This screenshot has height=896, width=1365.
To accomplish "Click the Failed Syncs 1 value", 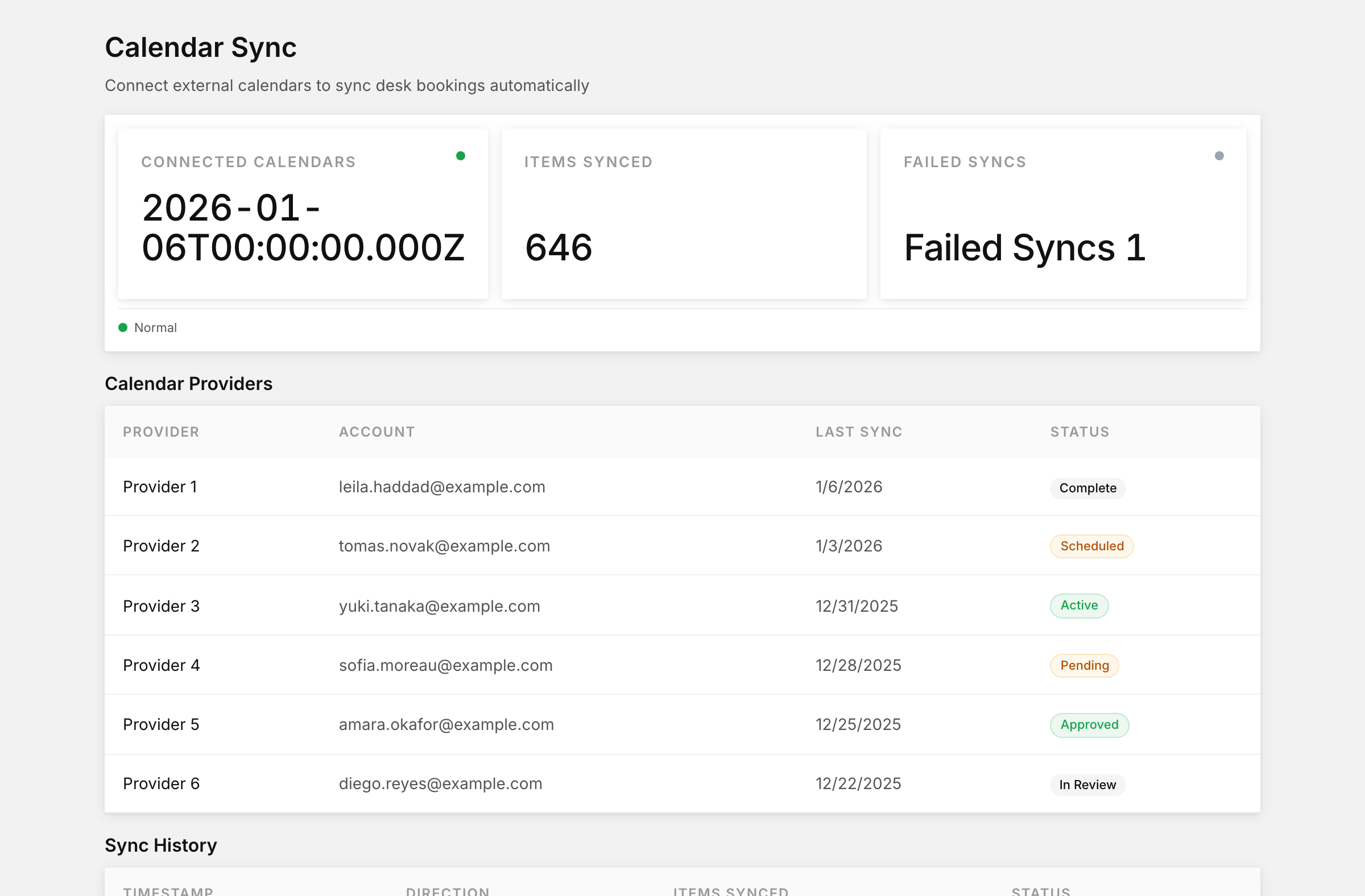I will pos(1025,248).
